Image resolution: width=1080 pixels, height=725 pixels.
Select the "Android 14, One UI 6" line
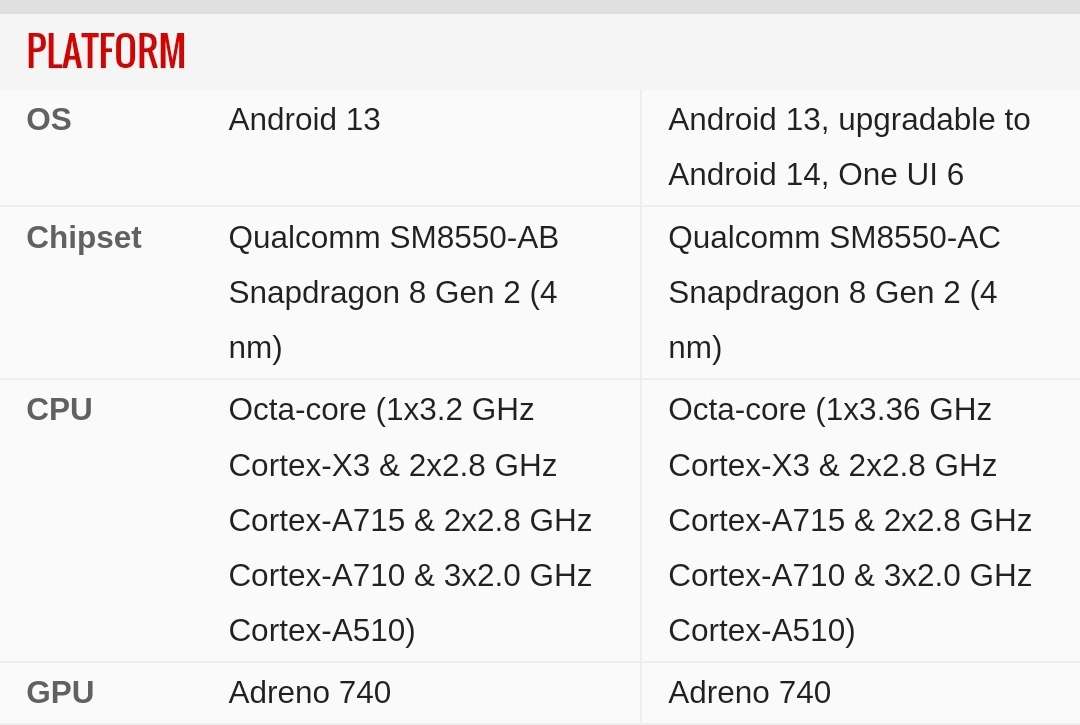click(815, 175)
